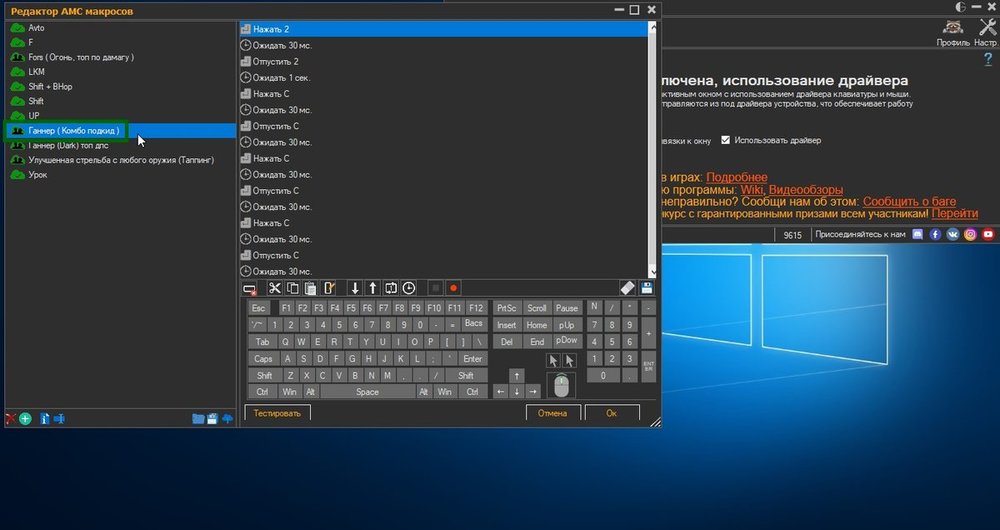
Task: Open the Instagram icon in status bar
Action: click(x=970, y=235)
